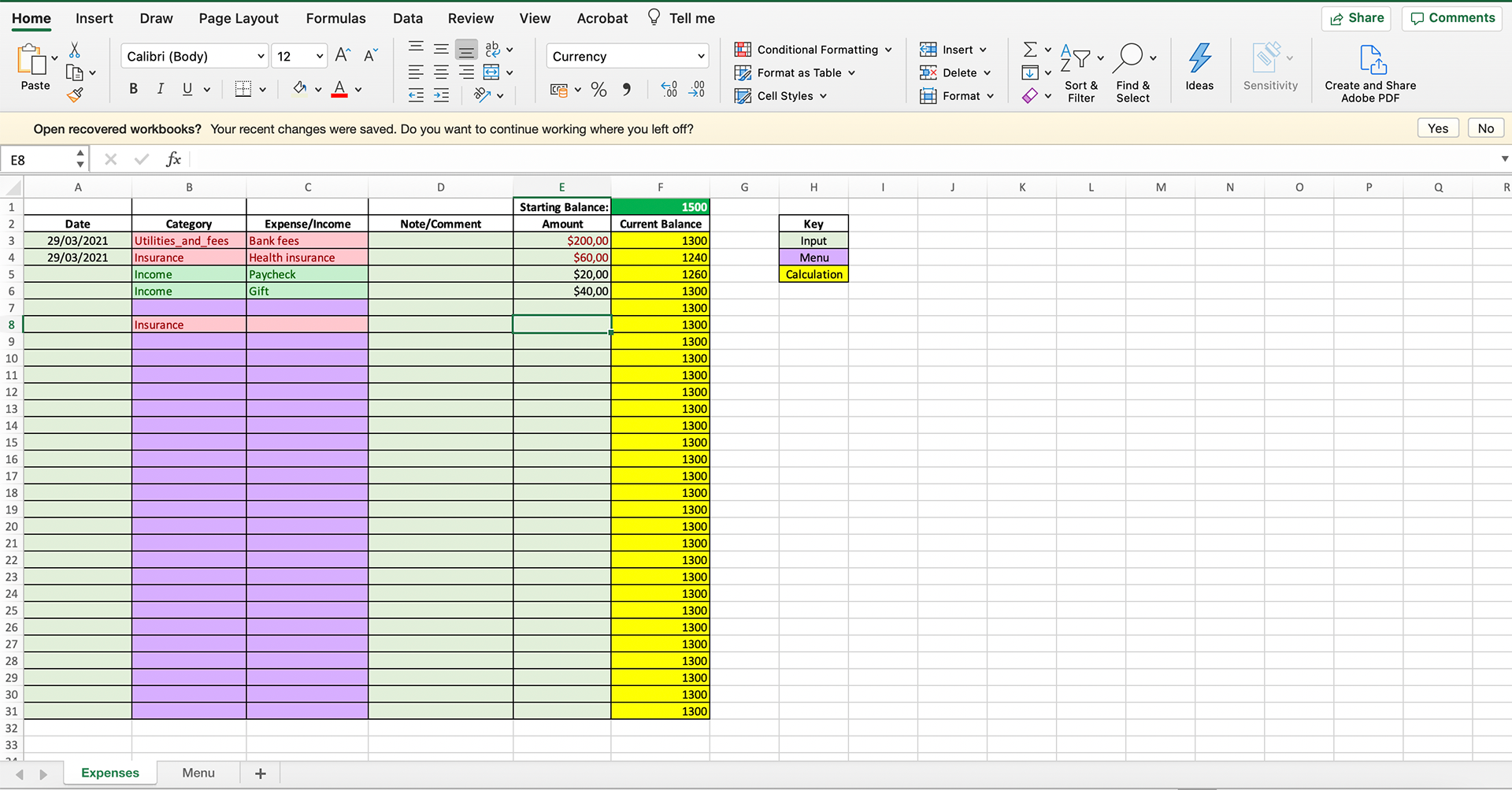Click the Fill Color paint bucket
Screen dimensions: 1512x790
[300, 88]
